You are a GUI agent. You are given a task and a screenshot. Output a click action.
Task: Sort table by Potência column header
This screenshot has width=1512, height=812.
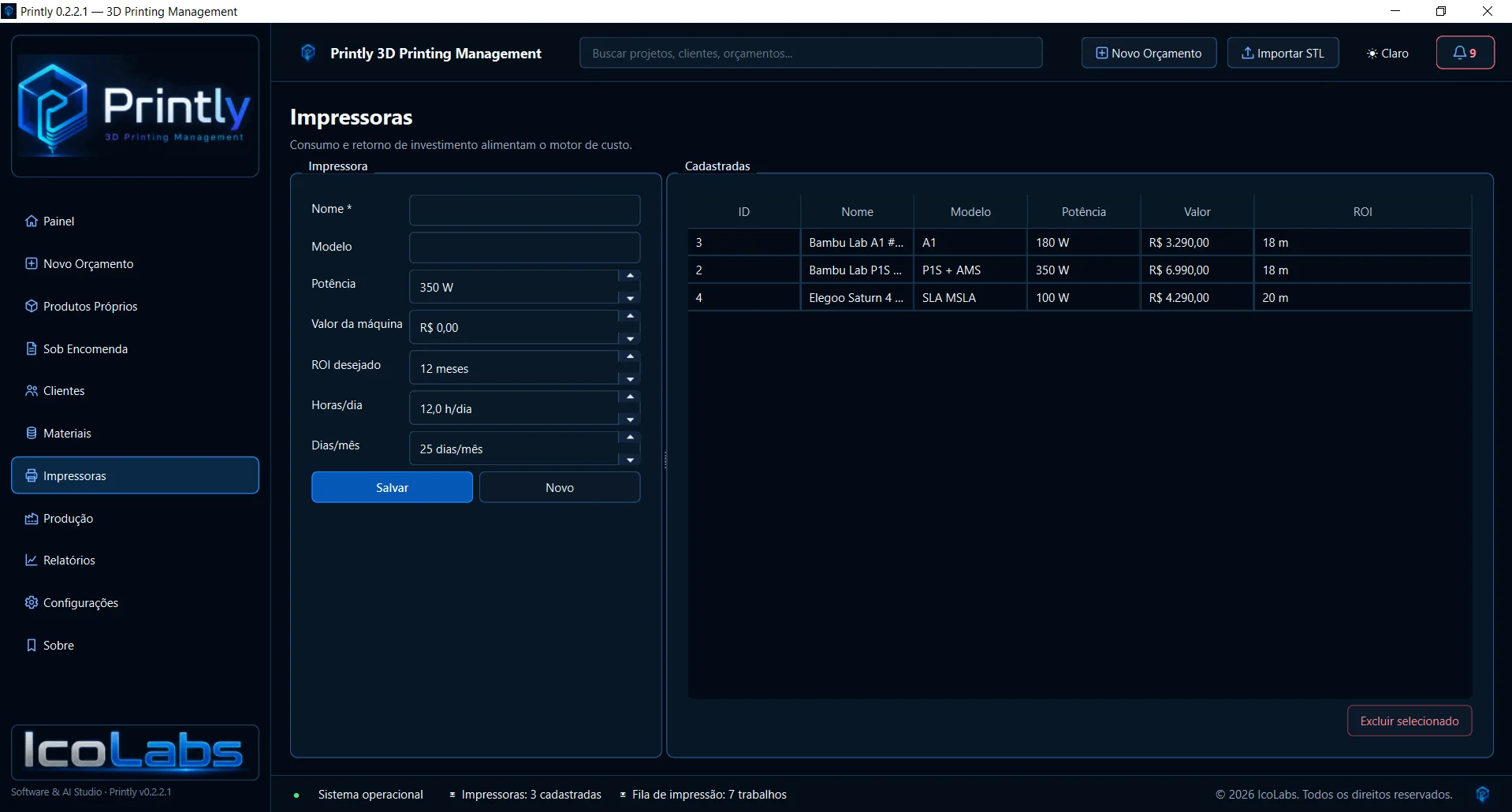coord(1084,211)
